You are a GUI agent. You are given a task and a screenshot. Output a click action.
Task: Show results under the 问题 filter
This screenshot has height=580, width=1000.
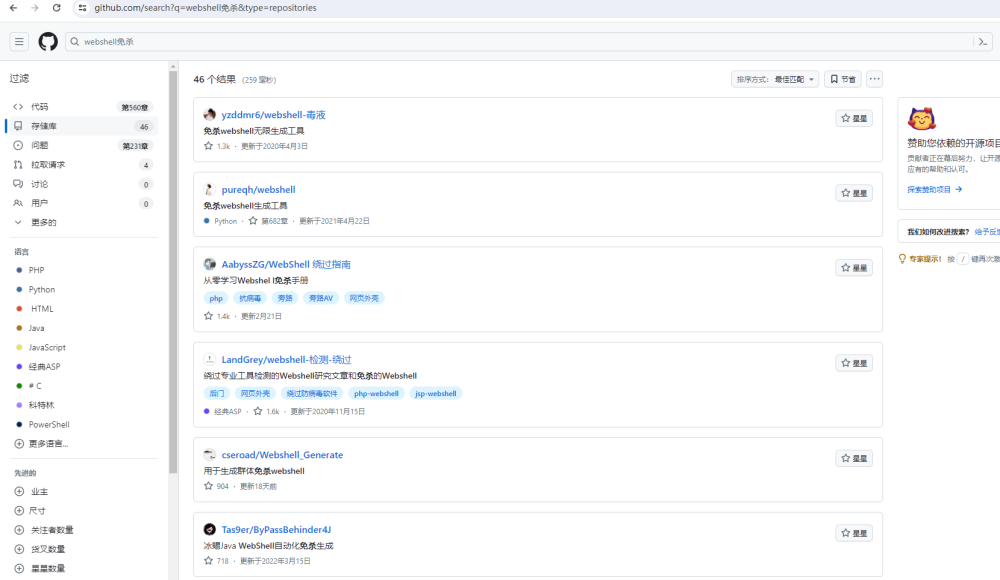tap(82, 145)
